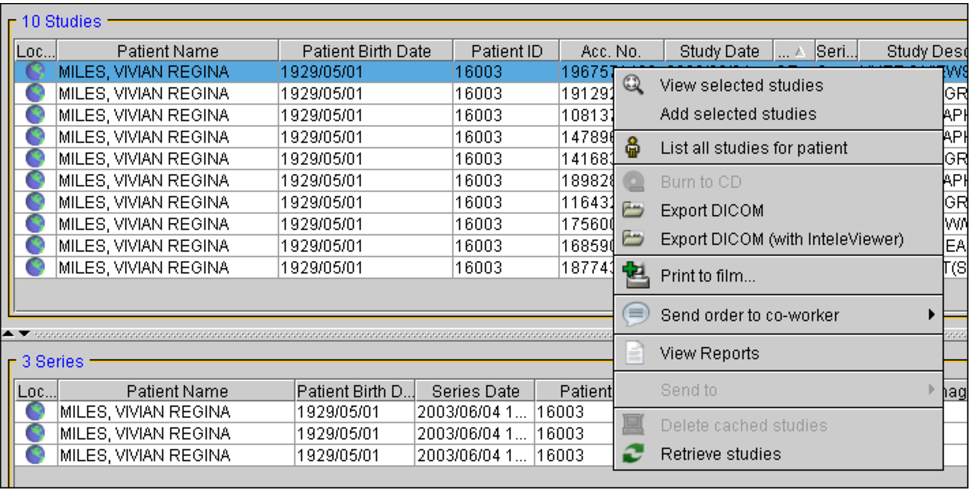Choose Add selected studies from the context menu
979x496 pixels.
click(x=737, y=114)
